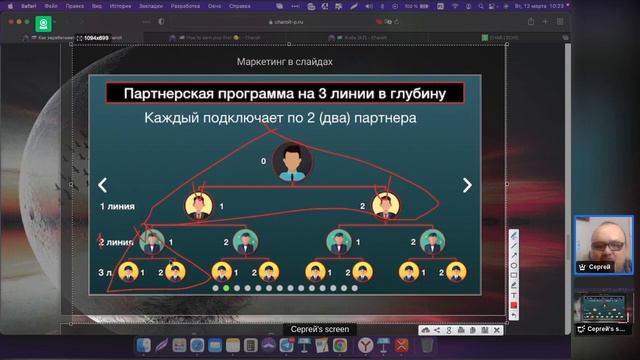Screen dimensions: 640x360
Task: Open a new Safari tab with plus
Action: pyautogui.click(x=545, y=22)
